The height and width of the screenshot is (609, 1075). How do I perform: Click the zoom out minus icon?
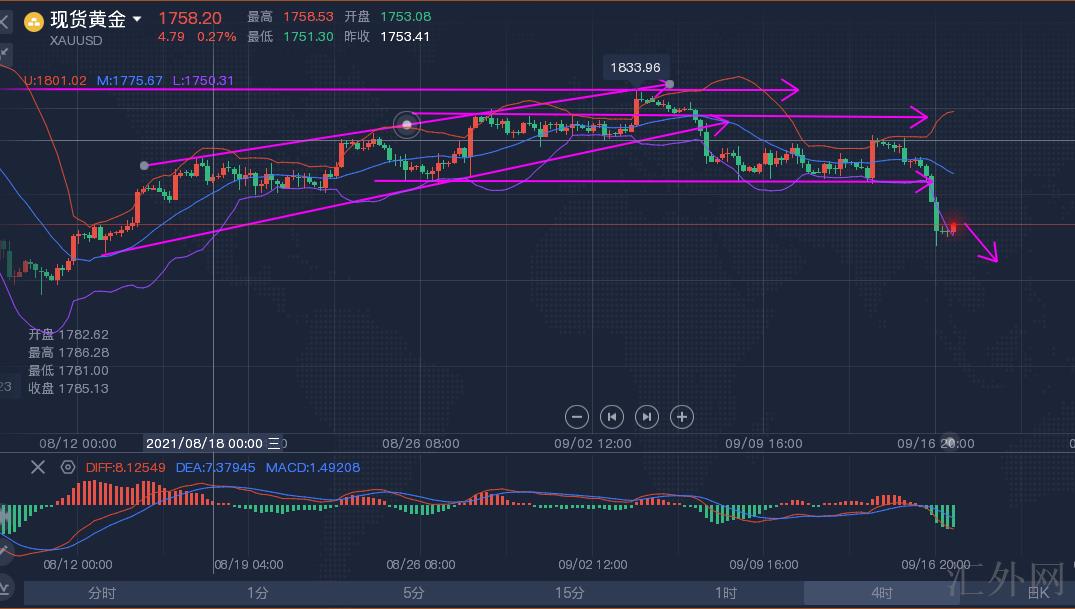576,416
